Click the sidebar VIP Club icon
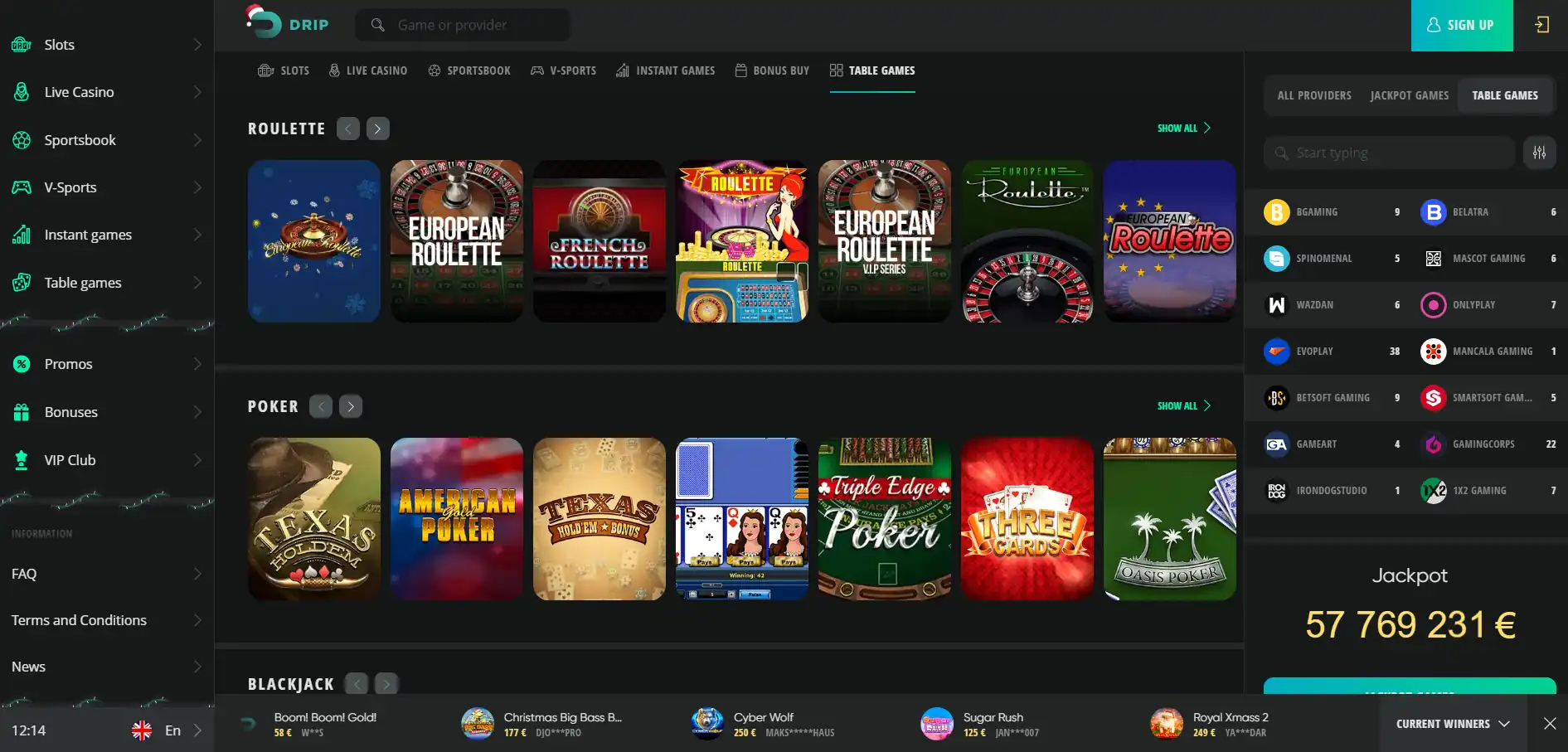This screenshot has width=1568, height=752. [x=22, y=460]
